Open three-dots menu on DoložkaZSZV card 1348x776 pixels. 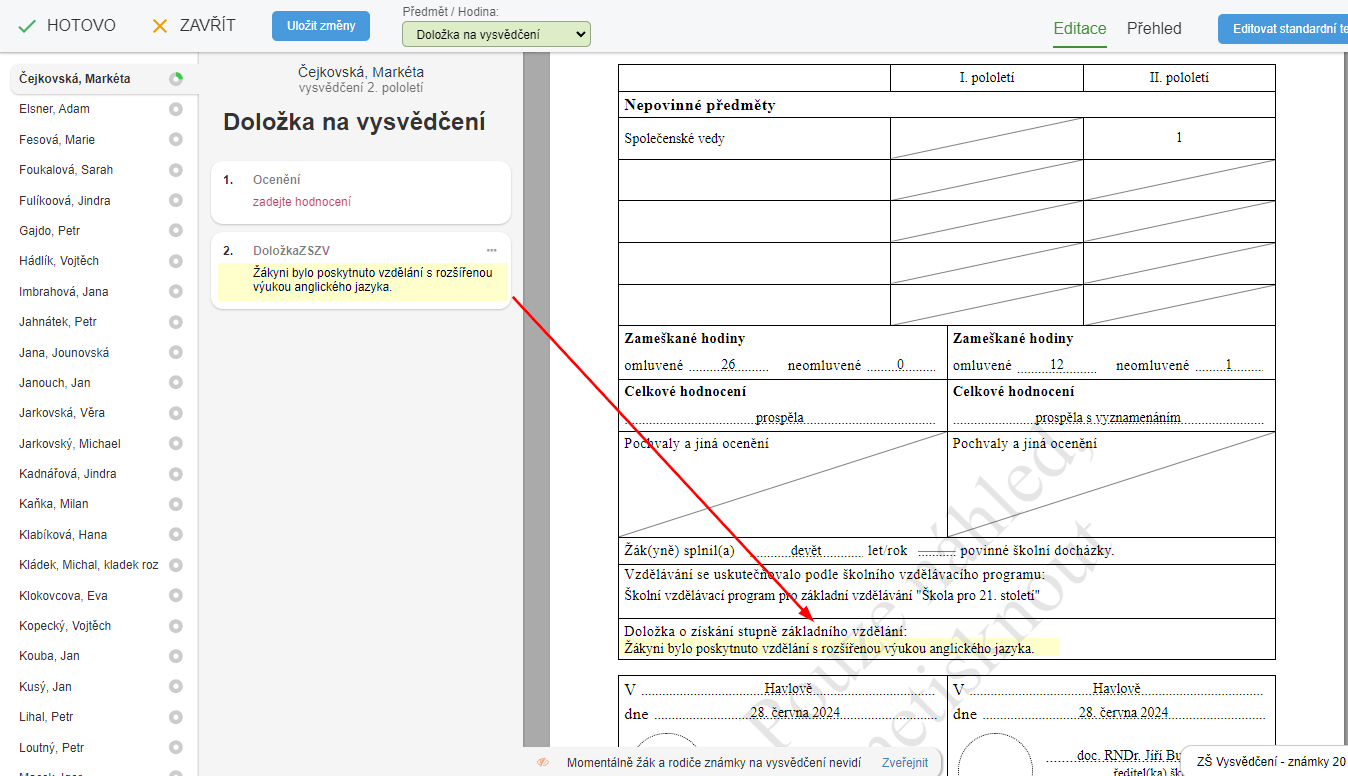pyautogui.click(x=492, y=250)
